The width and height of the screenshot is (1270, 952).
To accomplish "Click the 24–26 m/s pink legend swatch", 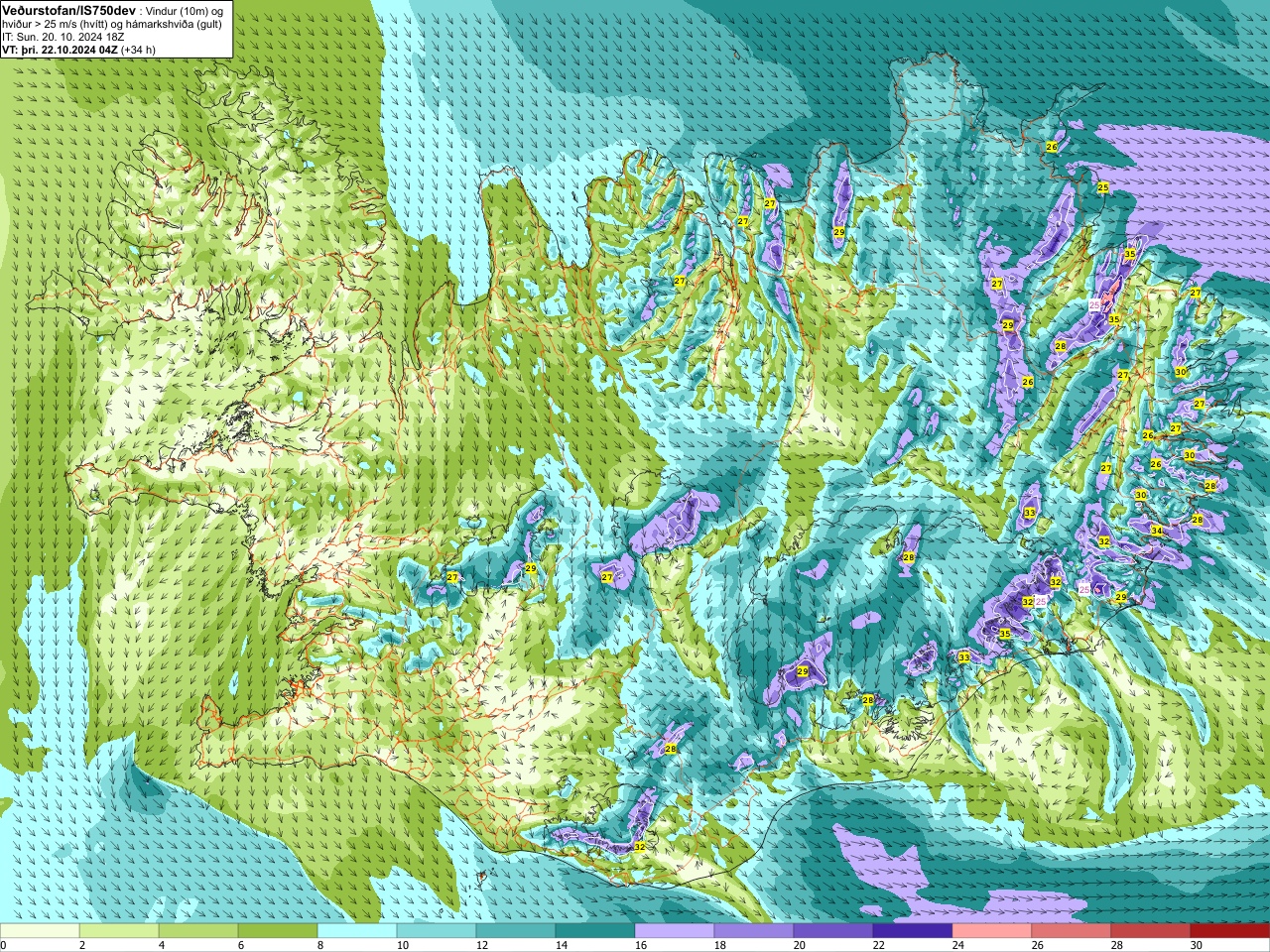I will click(x=992, y=930).
